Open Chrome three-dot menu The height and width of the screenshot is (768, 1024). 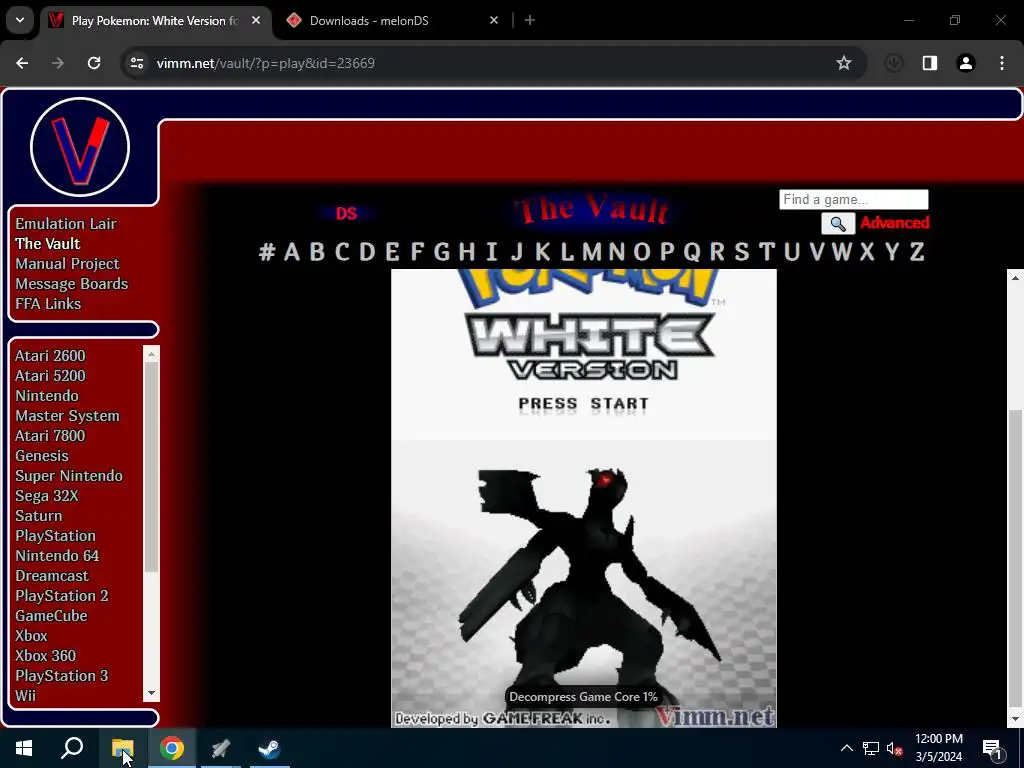click(x=1002, y=63)
